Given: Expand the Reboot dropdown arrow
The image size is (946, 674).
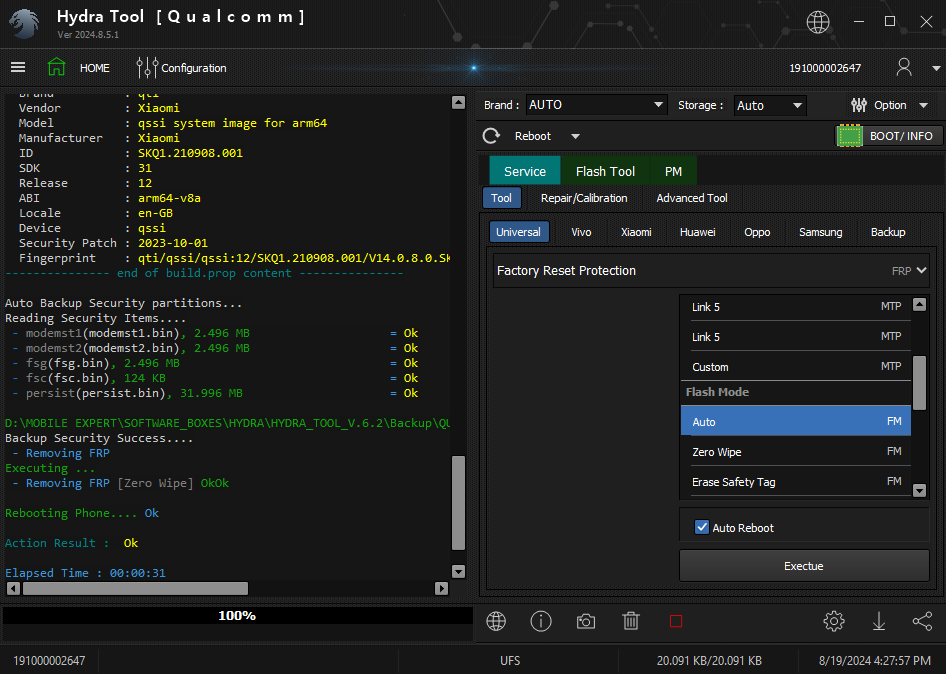Looking at the screenshot, I should click(x=575, y=136).
